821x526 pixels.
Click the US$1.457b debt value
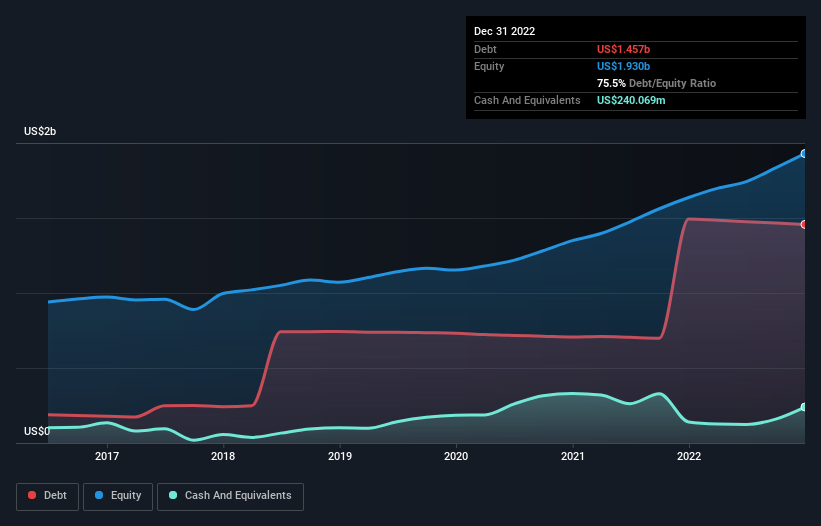click(x=623, y=49)
